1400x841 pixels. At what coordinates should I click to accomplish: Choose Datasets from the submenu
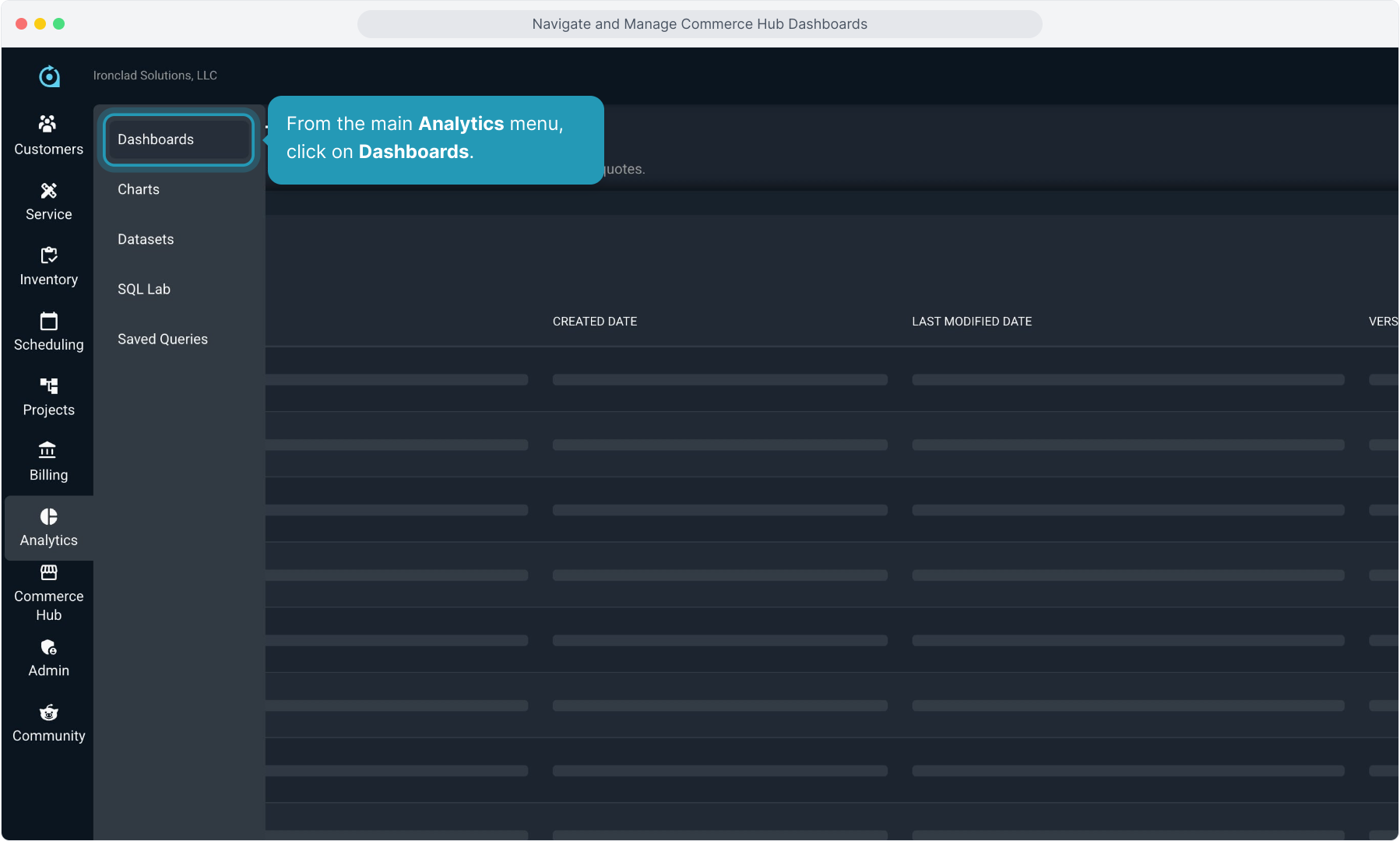[x=146, y=239]
